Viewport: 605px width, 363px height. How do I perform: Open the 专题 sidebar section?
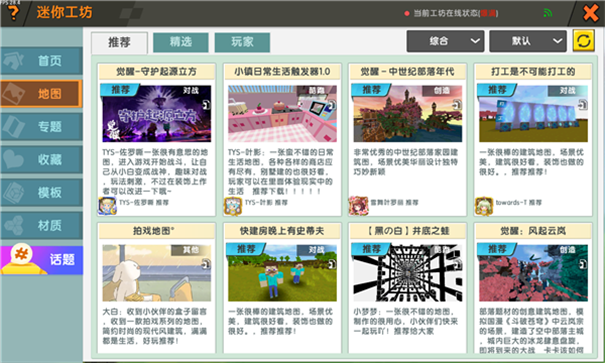pyautogui.click(x=42, y=127)
